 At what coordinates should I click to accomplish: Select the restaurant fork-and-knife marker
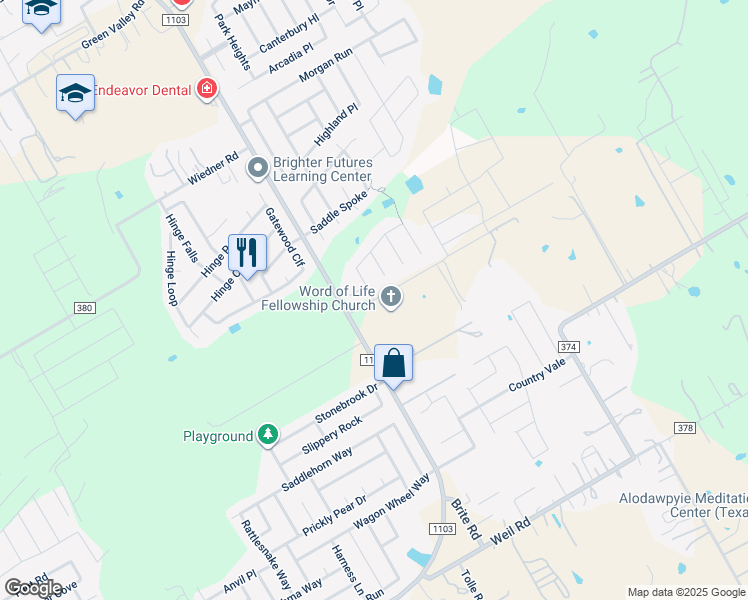(247, 256)
